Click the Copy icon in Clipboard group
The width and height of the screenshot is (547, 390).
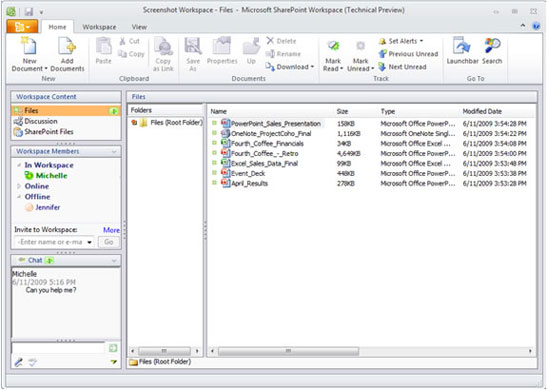point(122,54)
